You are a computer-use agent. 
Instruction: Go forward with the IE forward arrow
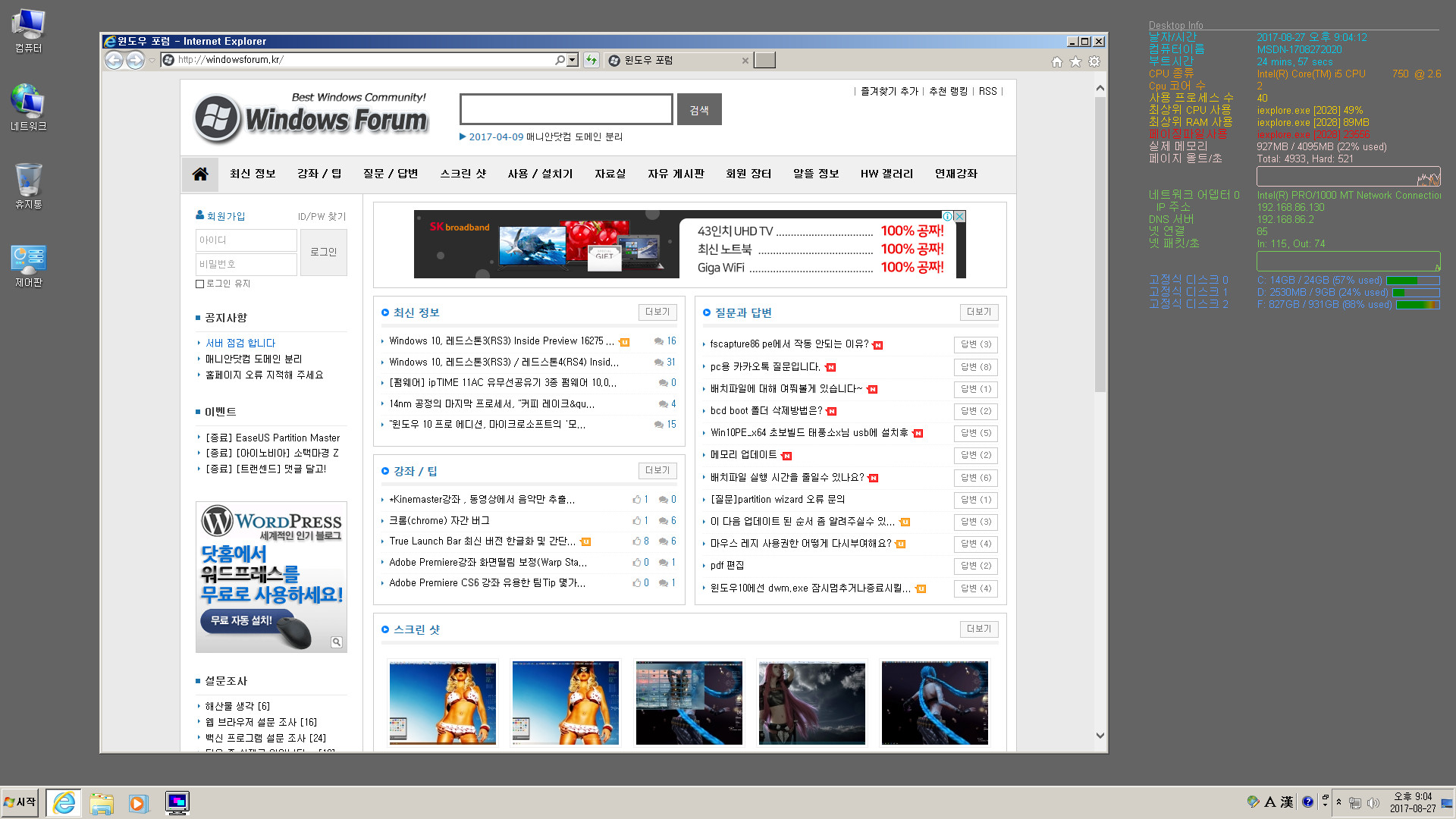click(x=135, y=60)
